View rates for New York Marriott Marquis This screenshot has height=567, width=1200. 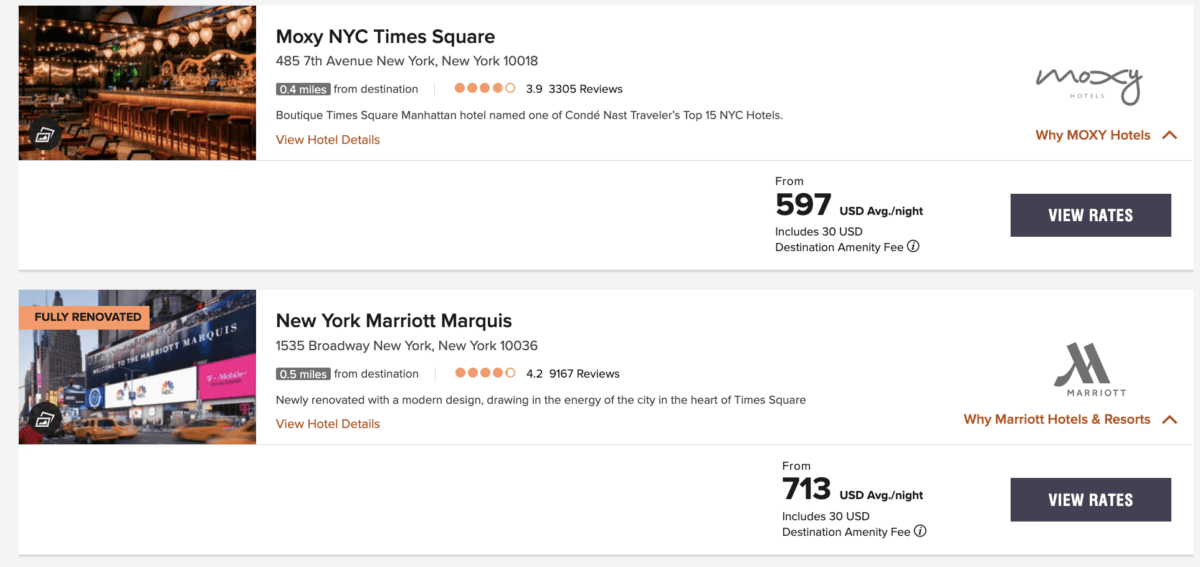pos(1090,500)
